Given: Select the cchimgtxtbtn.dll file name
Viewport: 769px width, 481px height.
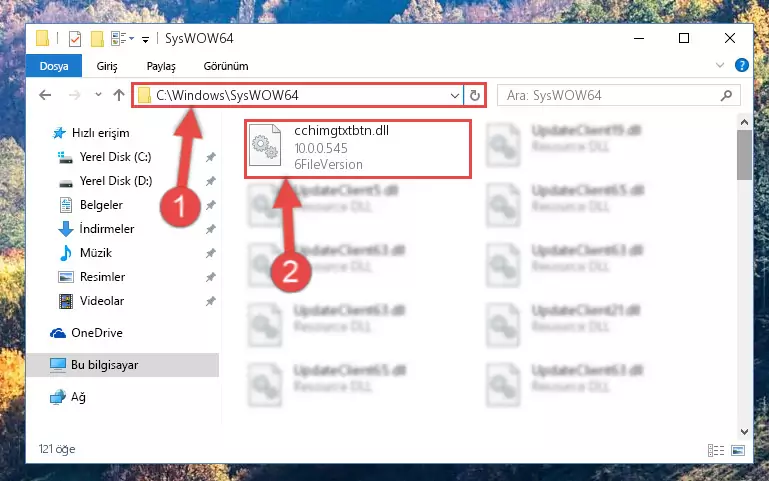Looking at the screenshot, I should pyautogui.click(x=341, y=130).
